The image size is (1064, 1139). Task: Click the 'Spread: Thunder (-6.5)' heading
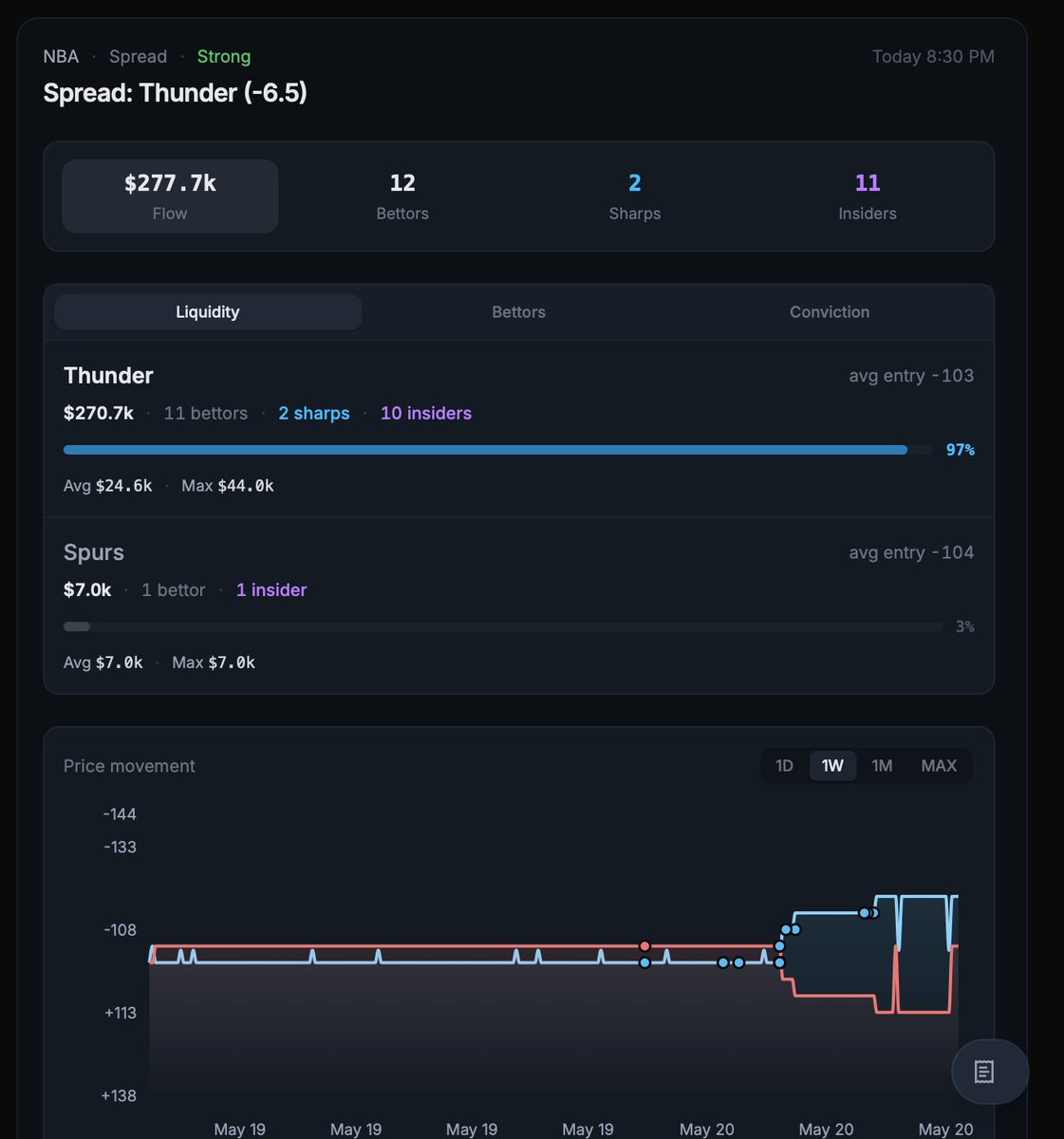pos(176,93)
